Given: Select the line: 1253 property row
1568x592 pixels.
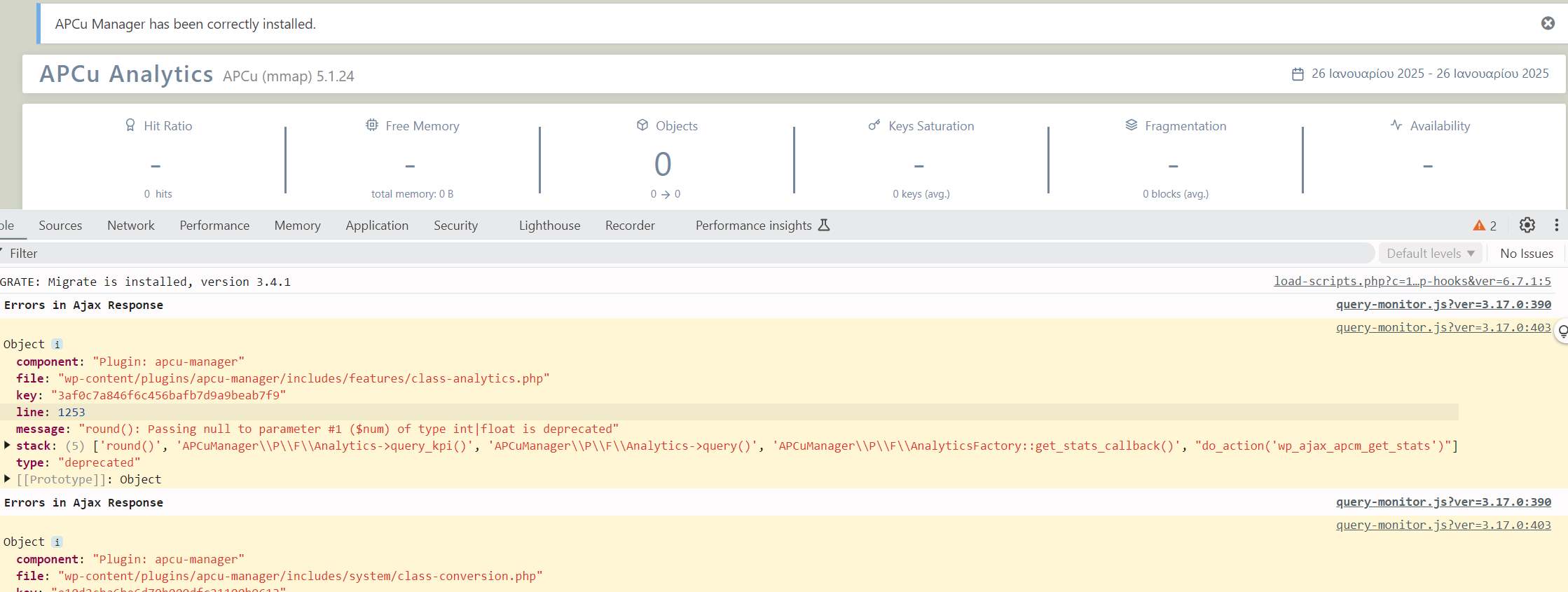Looking at the screenshot, I should click(729, 412).
